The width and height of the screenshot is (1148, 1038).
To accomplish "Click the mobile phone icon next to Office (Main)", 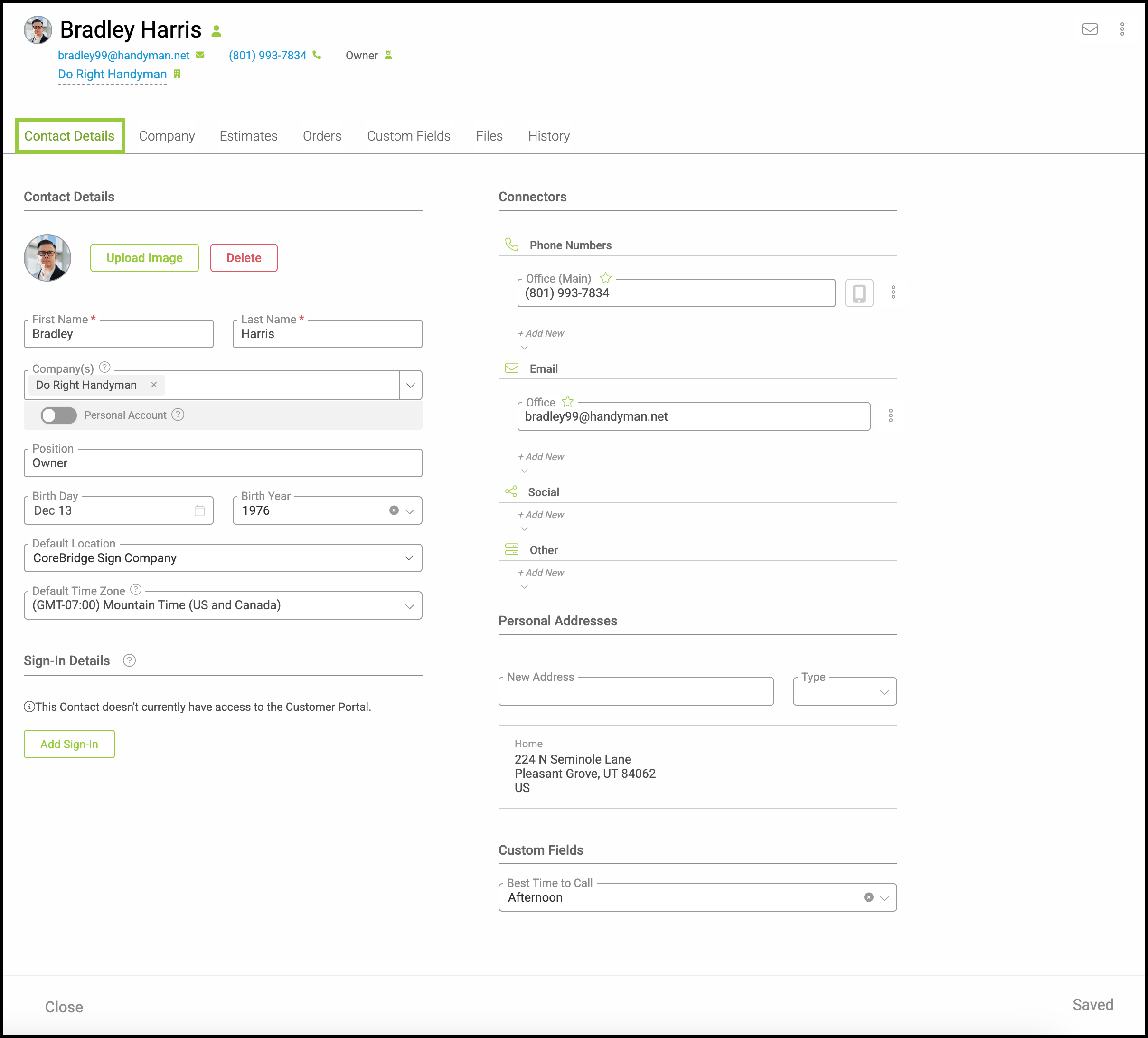I will click(859, 293).
